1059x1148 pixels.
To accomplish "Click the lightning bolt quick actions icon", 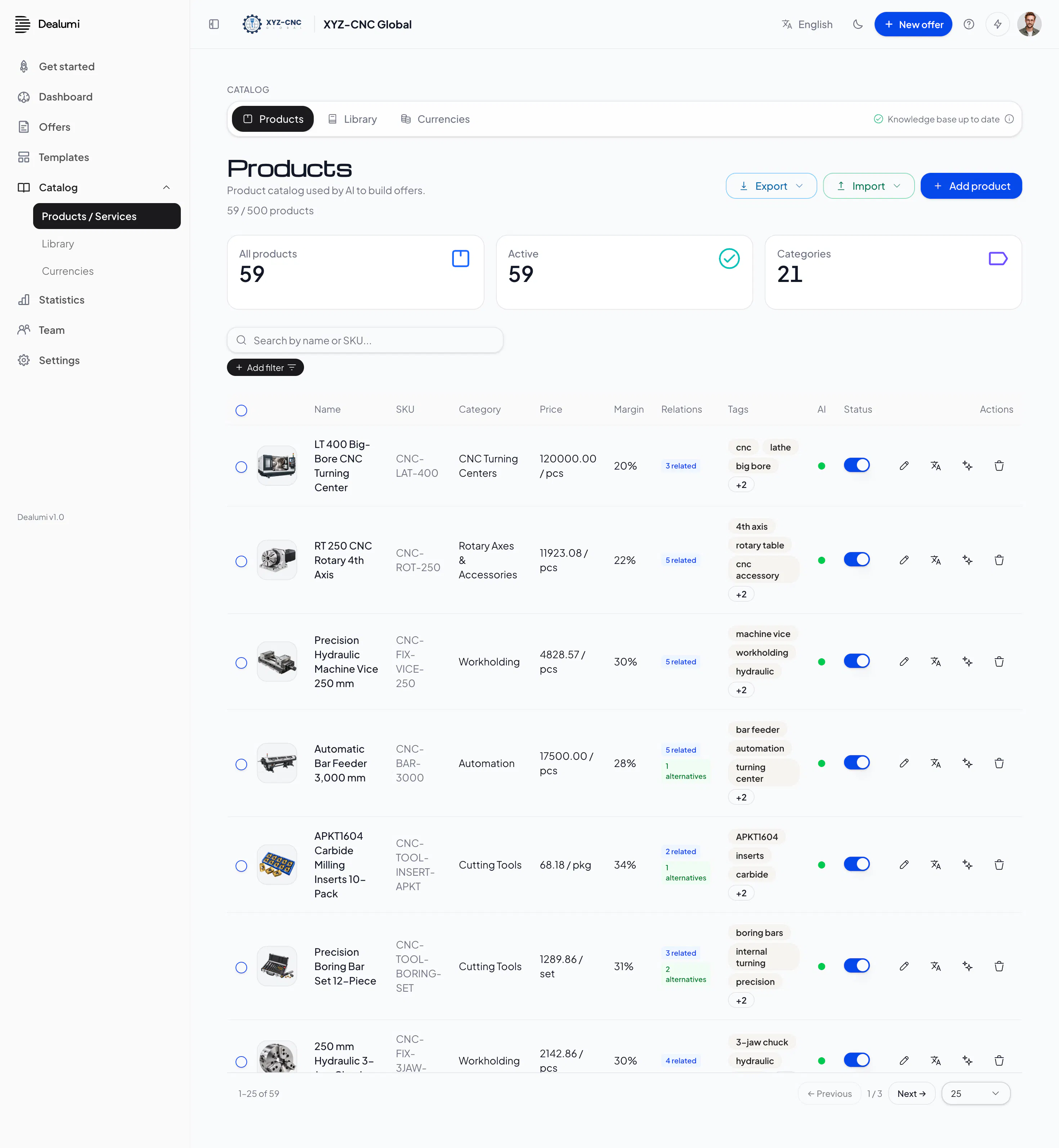I will (x=997, y=24).
